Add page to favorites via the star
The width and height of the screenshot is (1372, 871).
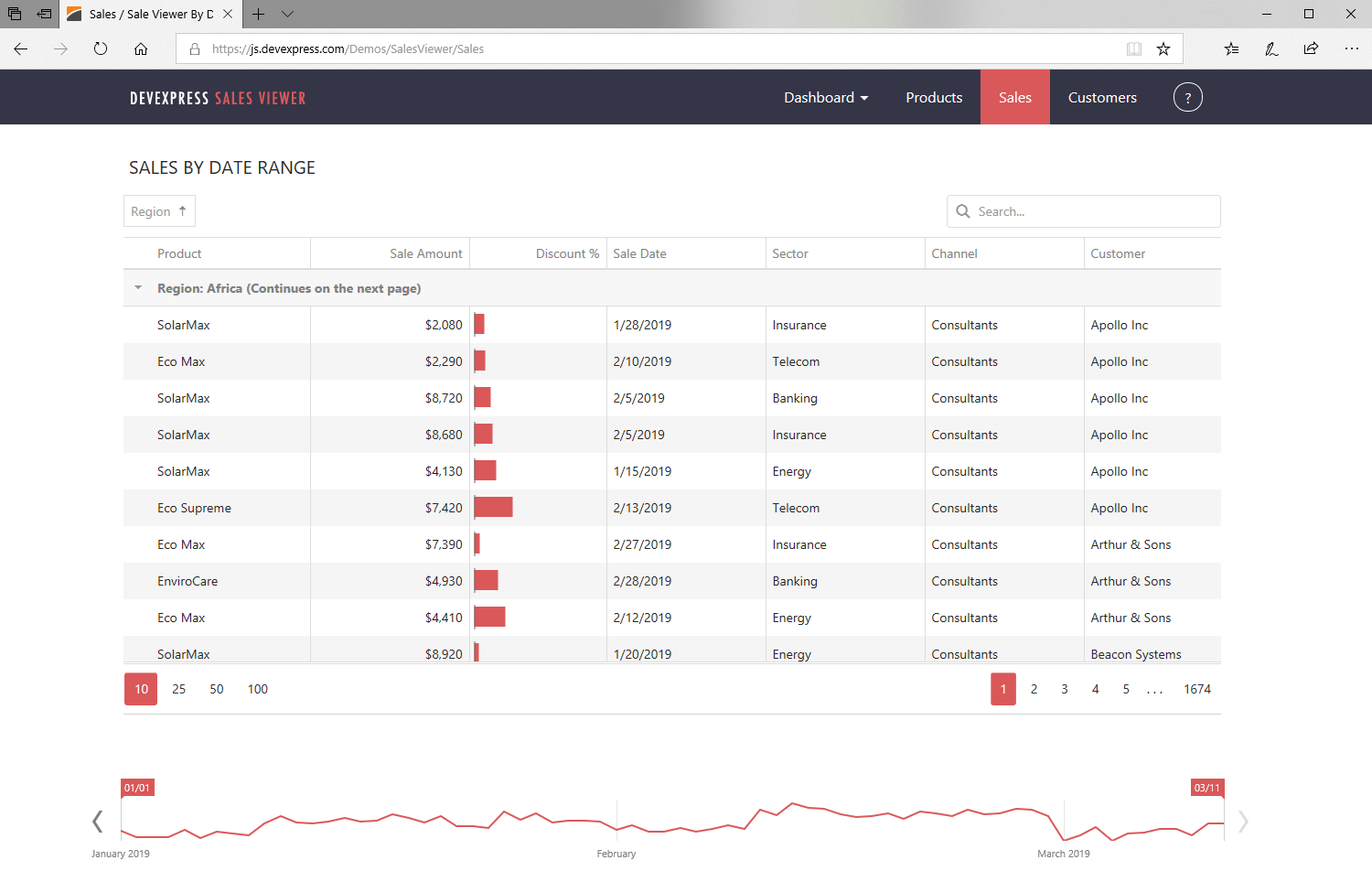tap(1163, 48)
